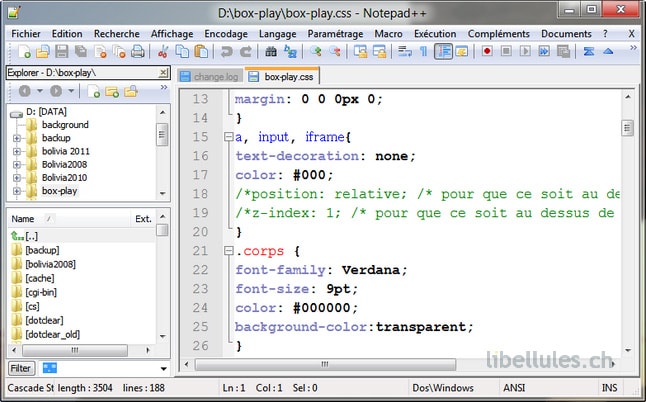The height and width of the screenshot is (402, 646).
Task: Run macro multiple times icon
Action: (x=544, y=51)
